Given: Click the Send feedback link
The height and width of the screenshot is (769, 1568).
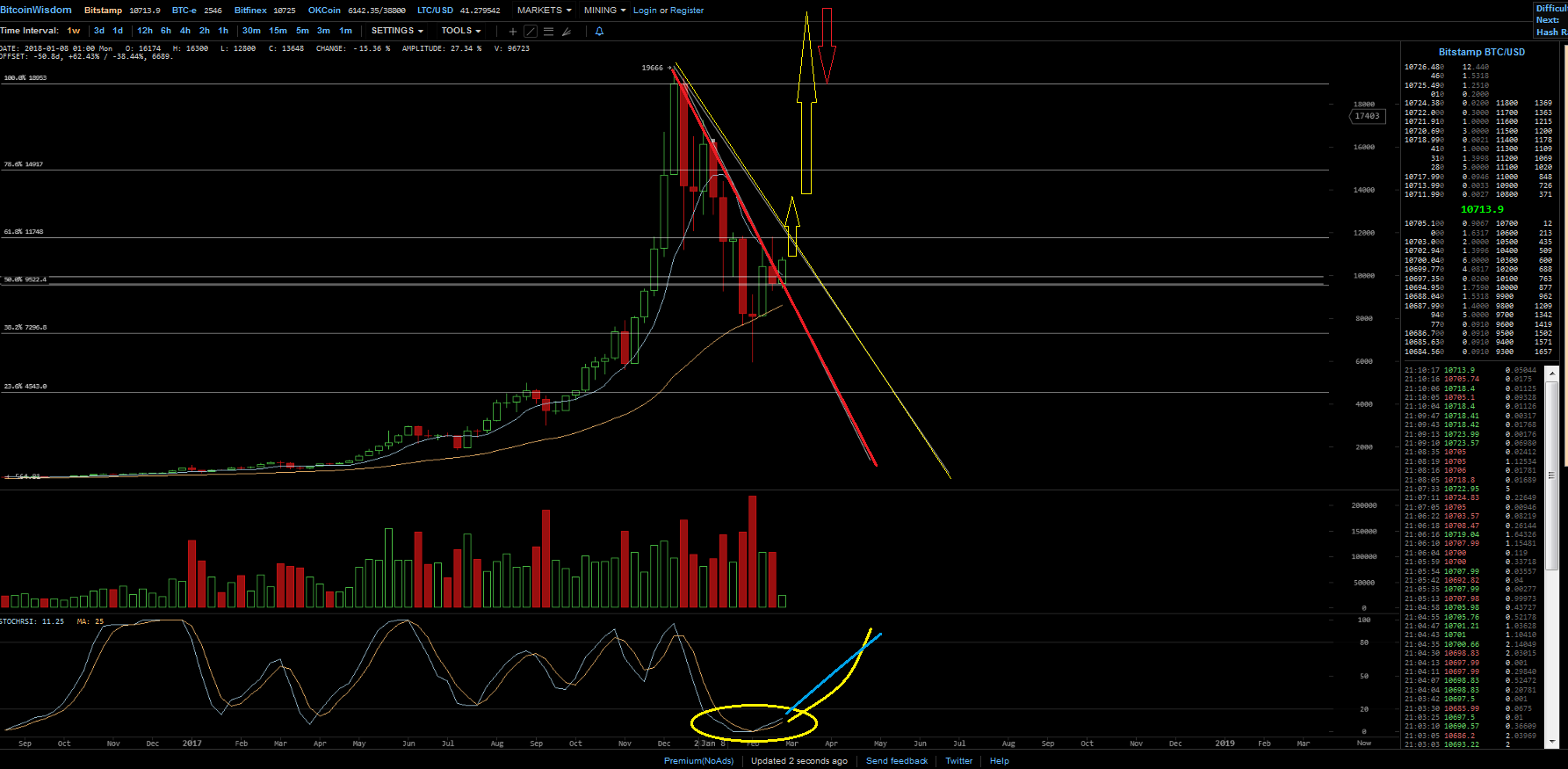Looking at the screenshot, I should point(897,761).
